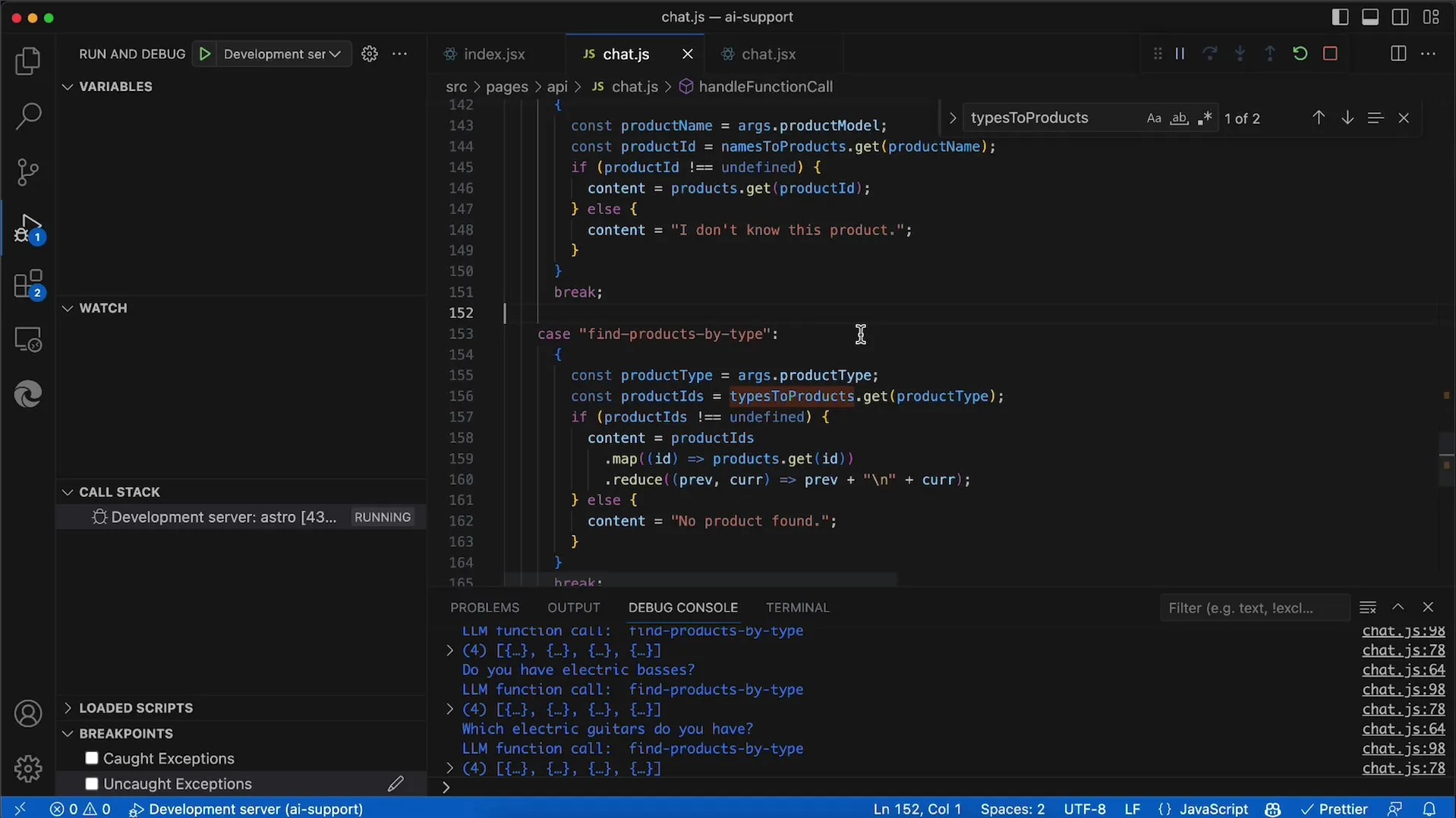Open launch.json with the gear icon
Screen dimensions: 1456x818
point(370,54)
